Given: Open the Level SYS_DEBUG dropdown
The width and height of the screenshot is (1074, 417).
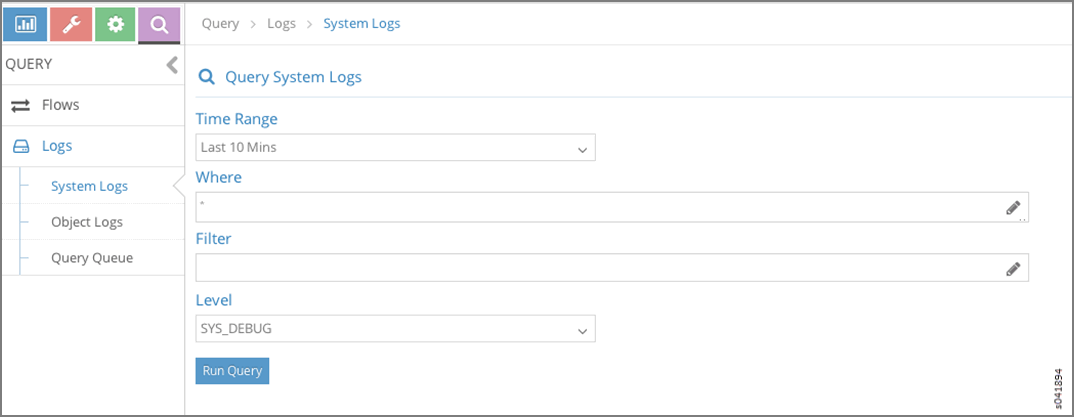Looking at the screenshot, I should pos(395,329).
